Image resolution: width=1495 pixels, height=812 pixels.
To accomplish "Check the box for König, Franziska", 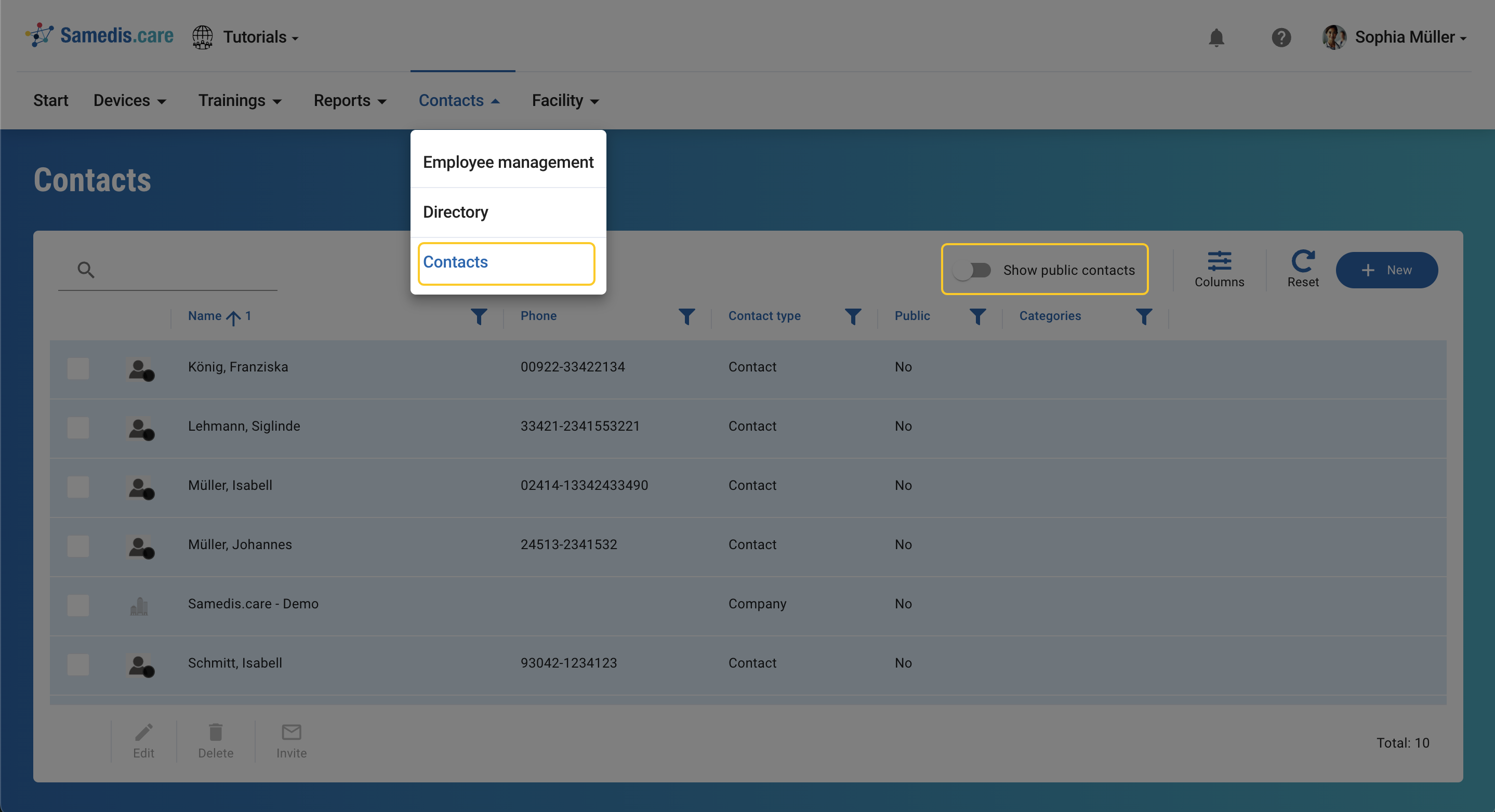I will point(78,368).
